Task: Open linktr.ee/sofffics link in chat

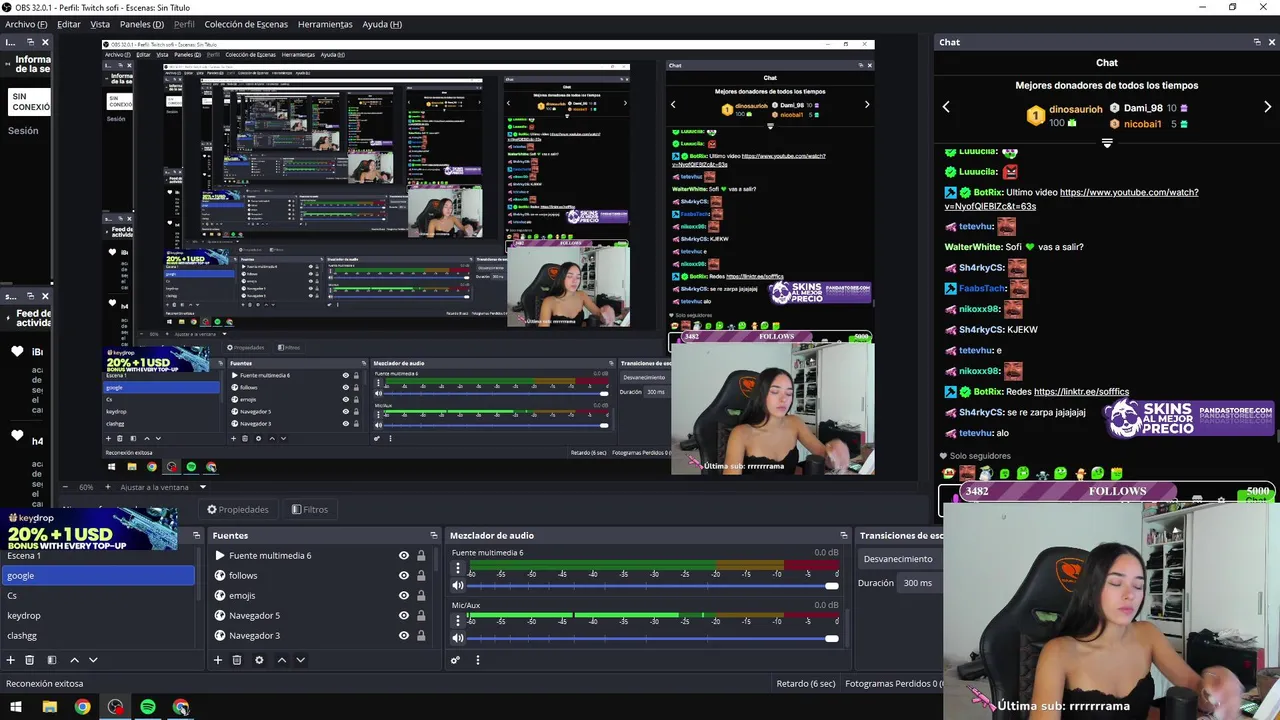Action: [1081, 392]
